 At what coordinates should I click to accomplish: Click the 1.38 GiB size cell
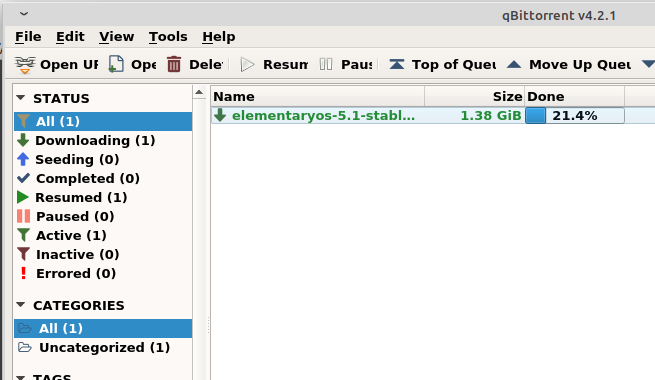[x=491, y=116]
